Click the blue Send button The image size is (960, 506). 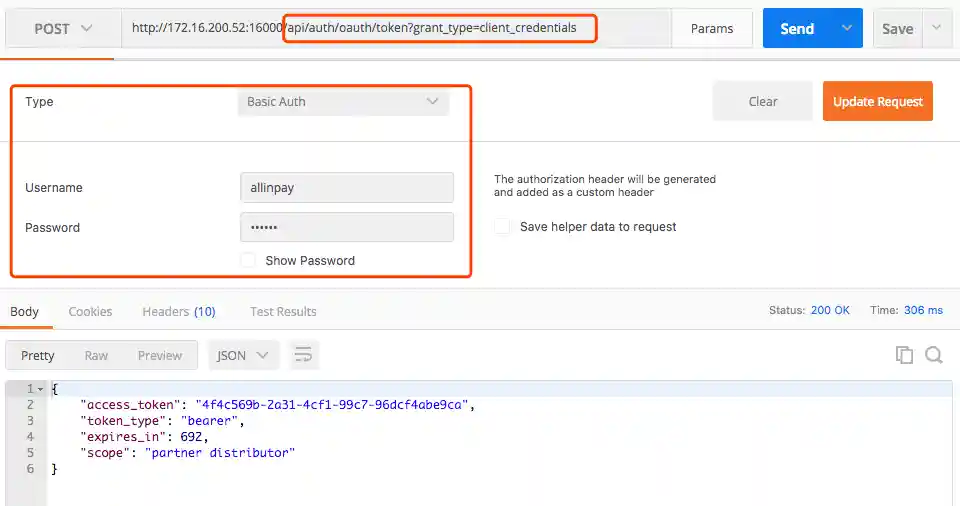pyautogui.click(x=797, y=28)
